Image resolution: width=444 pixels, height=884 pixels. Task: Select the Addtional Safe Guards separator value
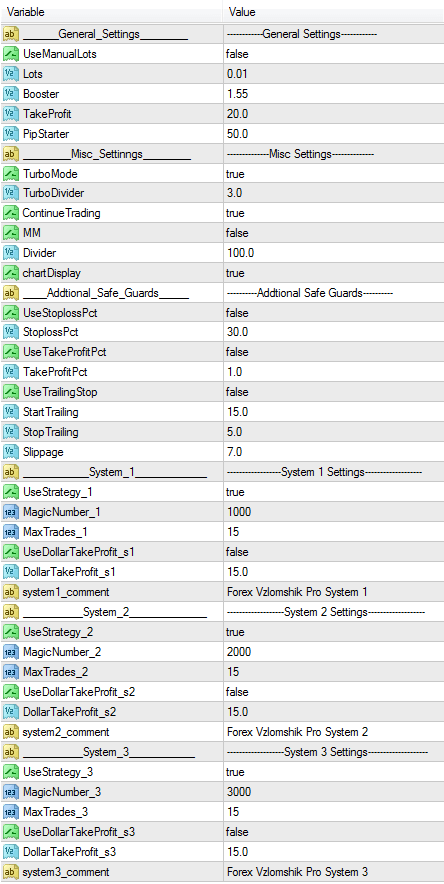pos(309,293)
